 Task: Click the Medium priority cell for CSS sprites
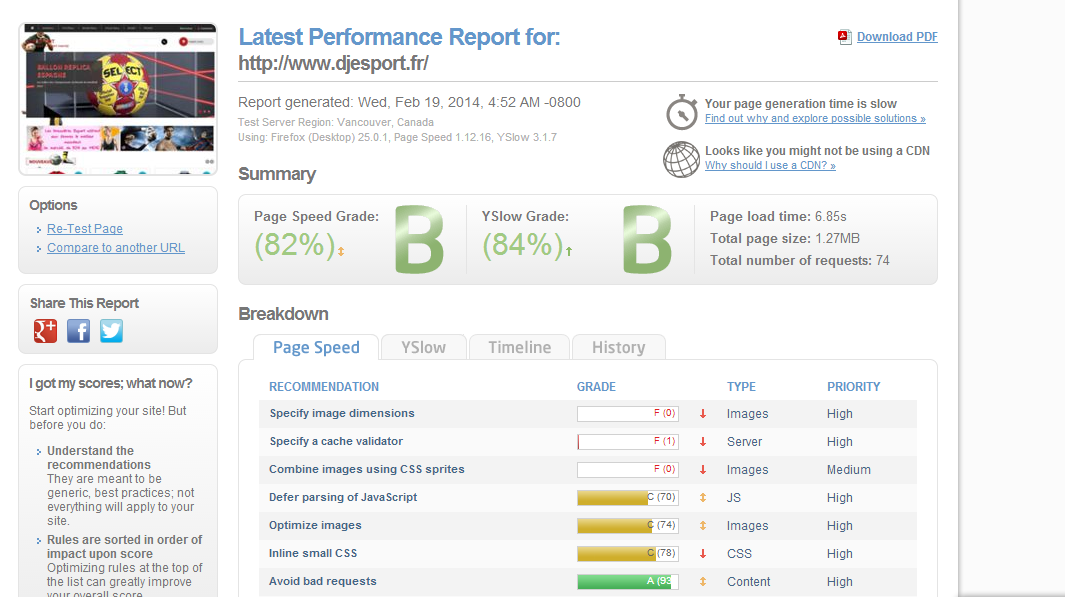pyautogui.click(x=848, y=469)
